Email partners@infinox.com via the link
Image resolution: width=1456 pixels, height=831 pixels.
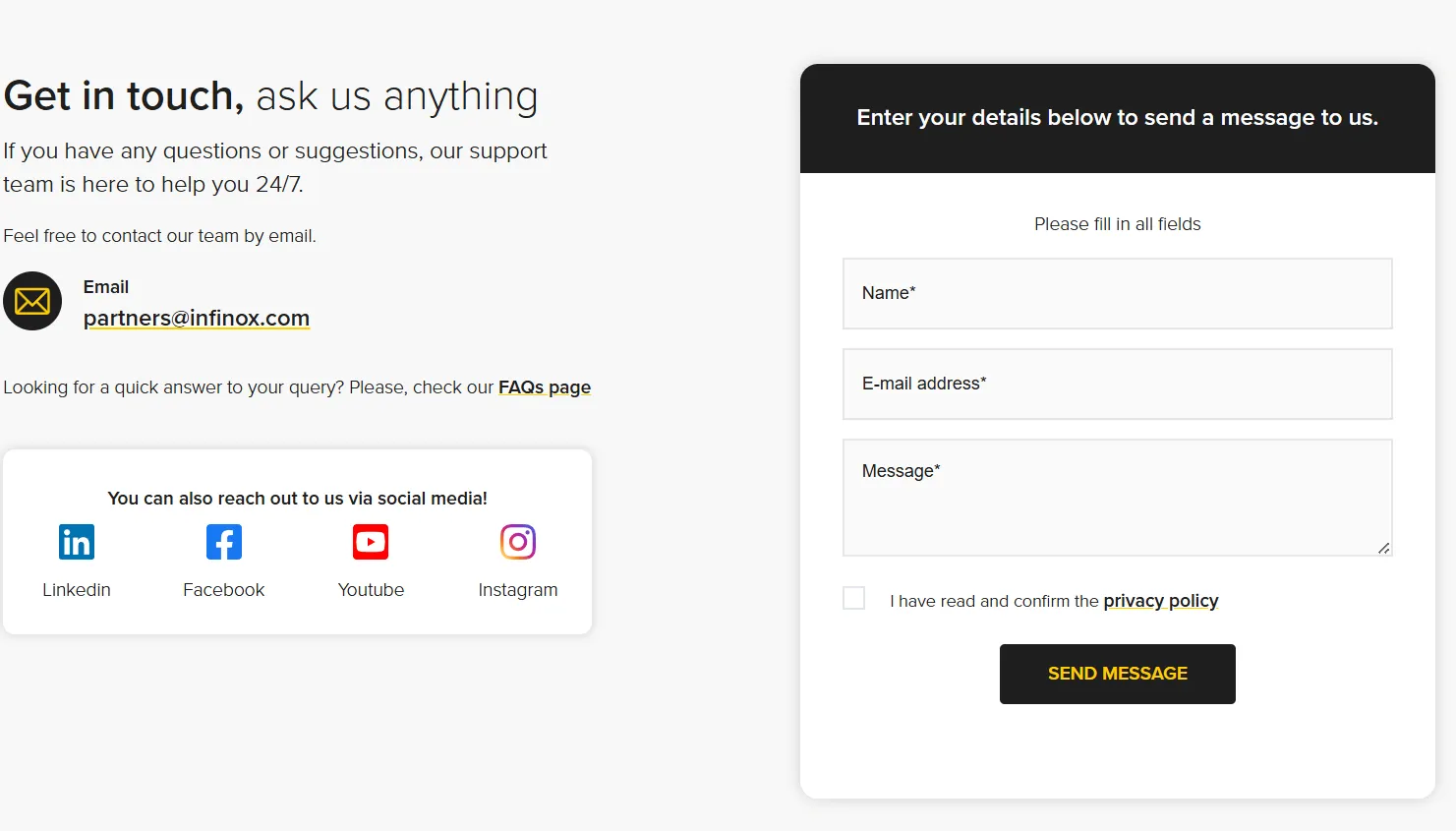pos(197,318)
